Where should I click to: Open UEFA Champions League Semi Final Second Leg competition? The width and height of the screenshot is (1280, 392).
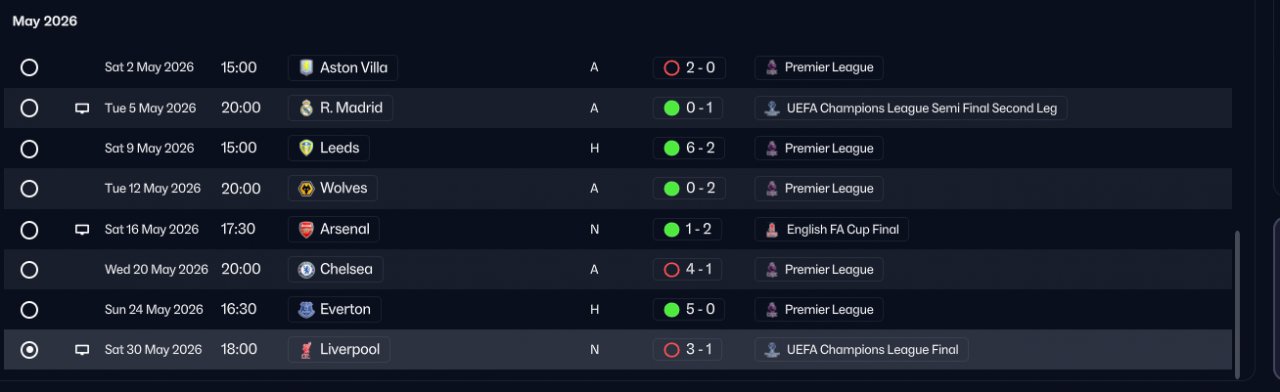coord(911,108)
